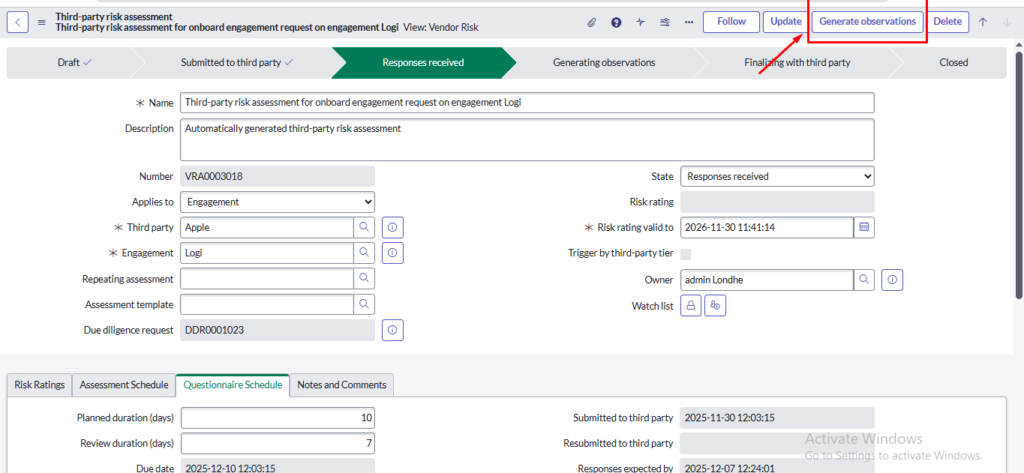Image resolution: width=1024 pixels, height=473 pixels.
Task: Click the add me icon in Watch list
Action: [714, 306]
